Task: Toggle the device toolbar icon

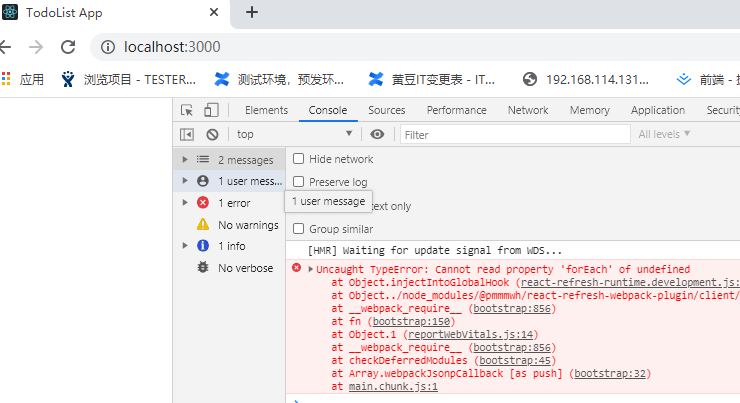Action: point(211,110)
